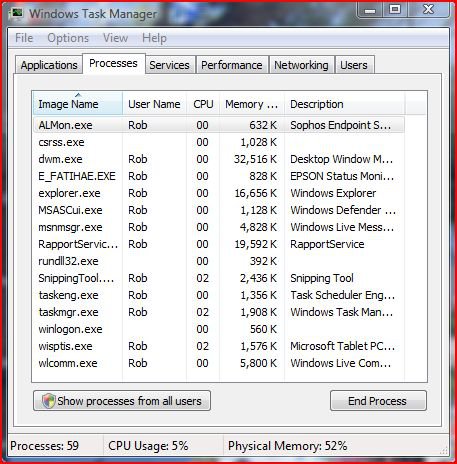Sort by the Image Name column header

point(78,104)
